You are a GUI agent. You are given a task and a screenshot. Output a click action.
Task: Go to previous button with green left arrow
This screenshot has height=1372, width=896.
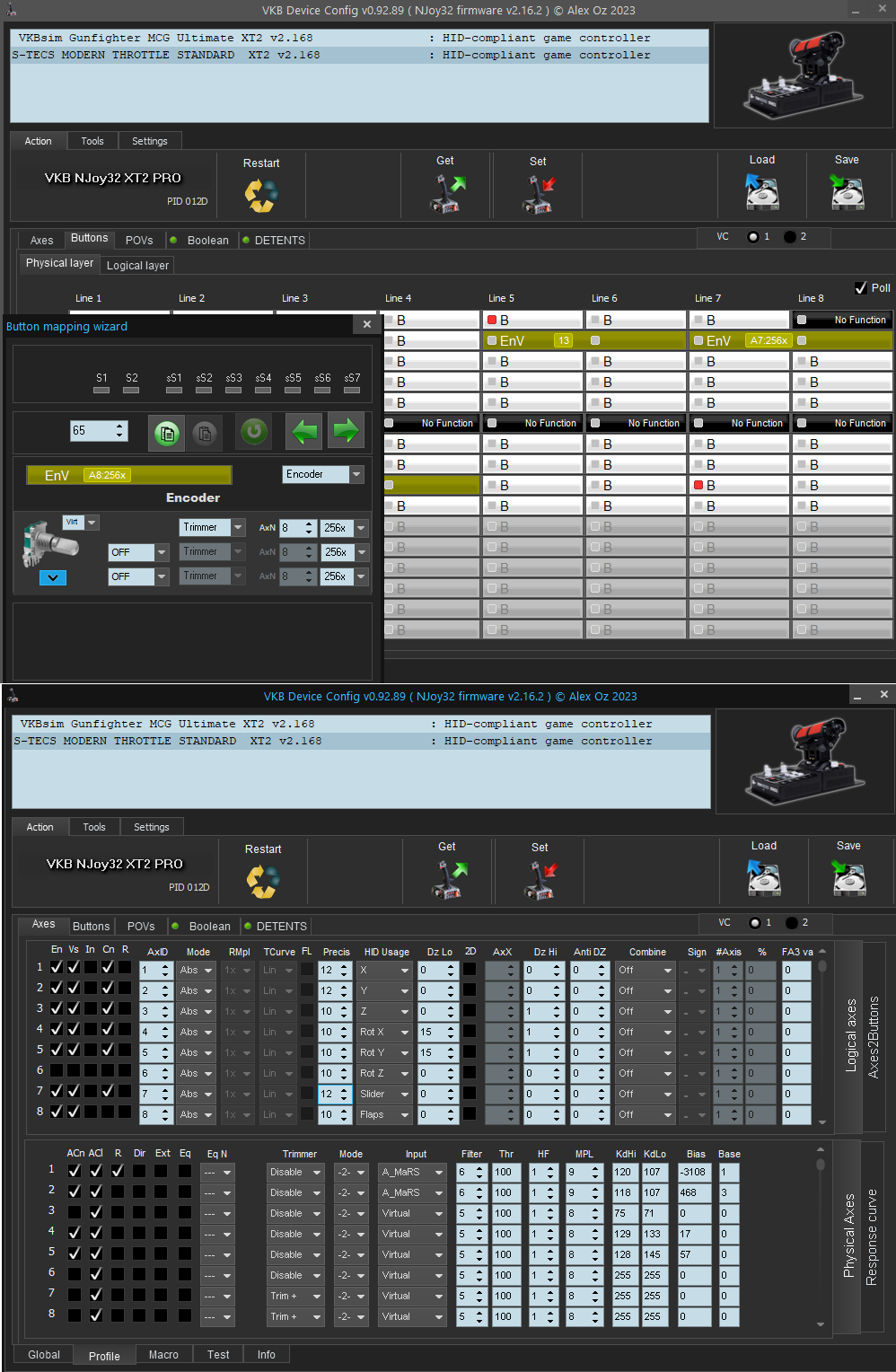[x=304, y=432]
